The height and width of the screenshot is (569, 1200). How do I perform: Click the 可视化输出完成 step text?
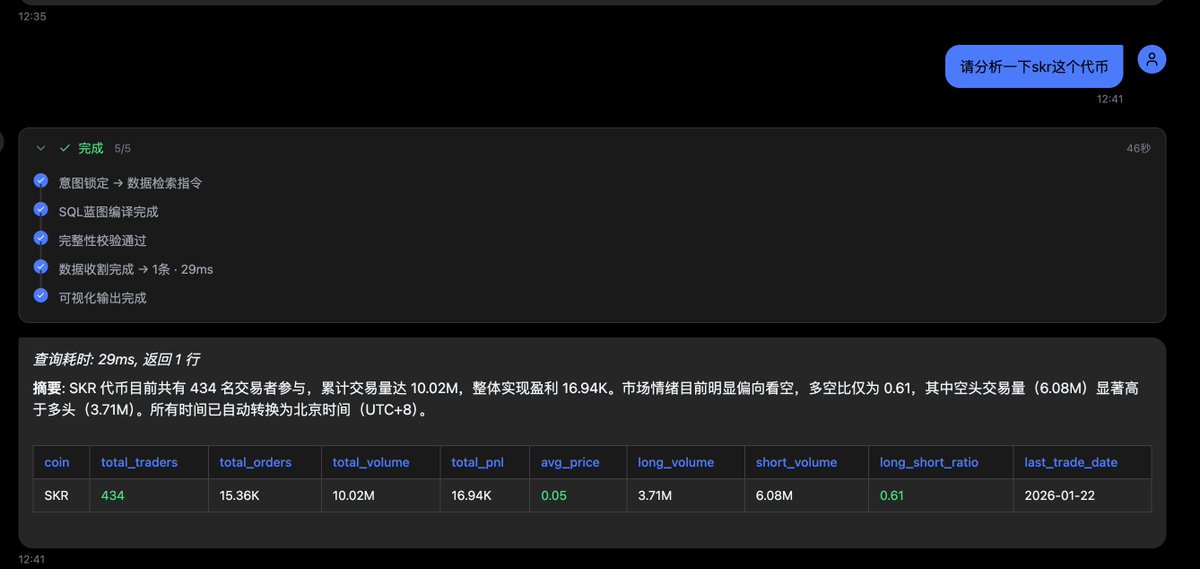tap(103, 298)
